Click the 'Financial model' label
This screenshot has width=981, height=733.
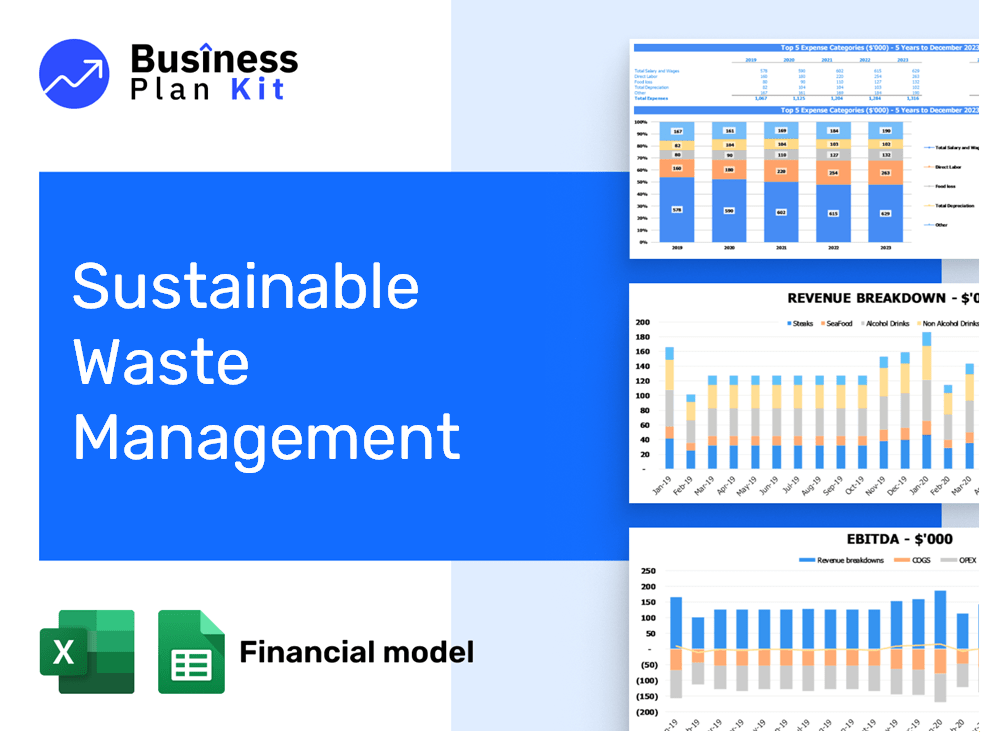click(x=357, y=652)
